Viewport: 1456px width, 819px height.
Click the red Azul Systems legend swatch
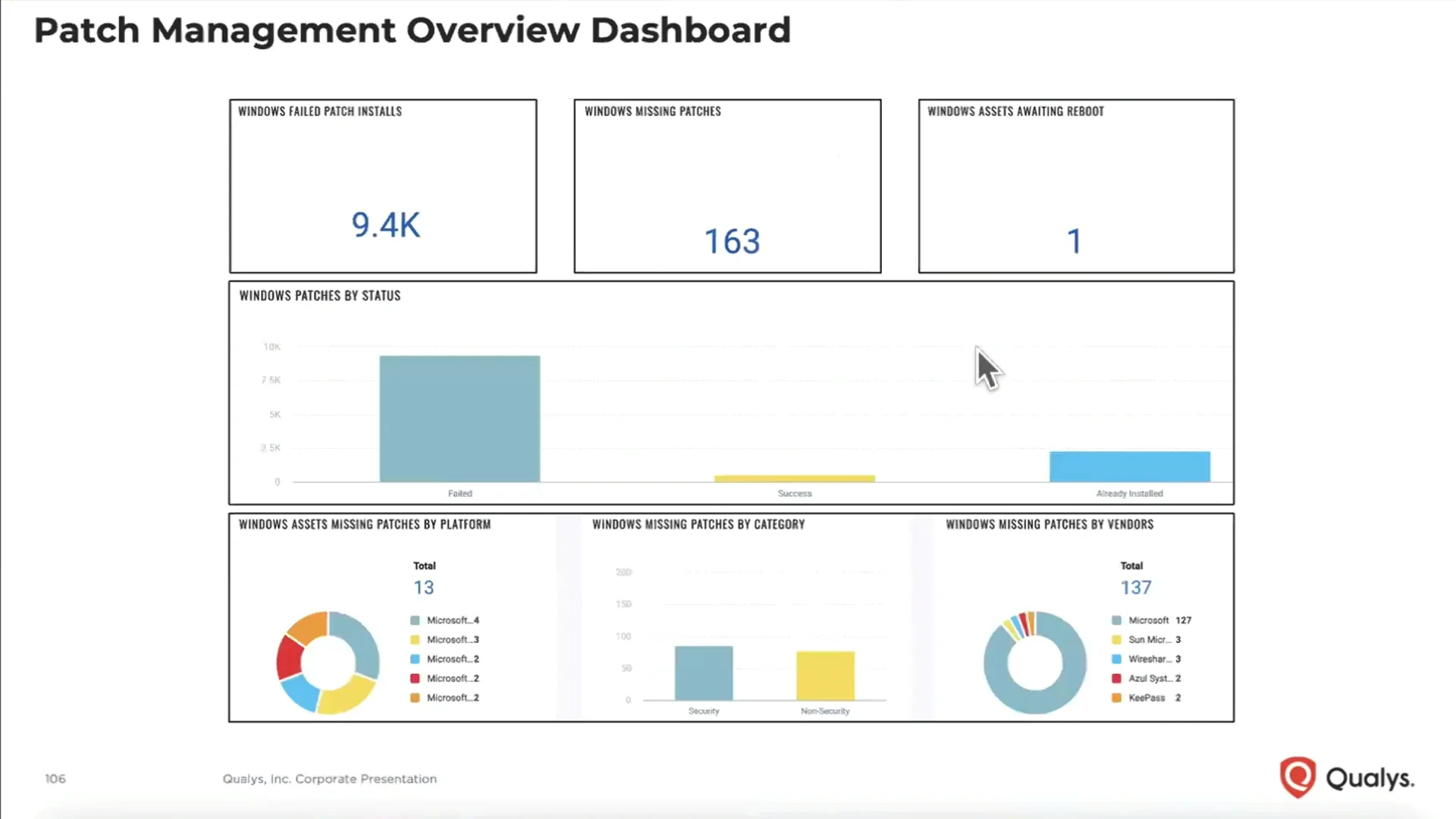(1116, 679)
